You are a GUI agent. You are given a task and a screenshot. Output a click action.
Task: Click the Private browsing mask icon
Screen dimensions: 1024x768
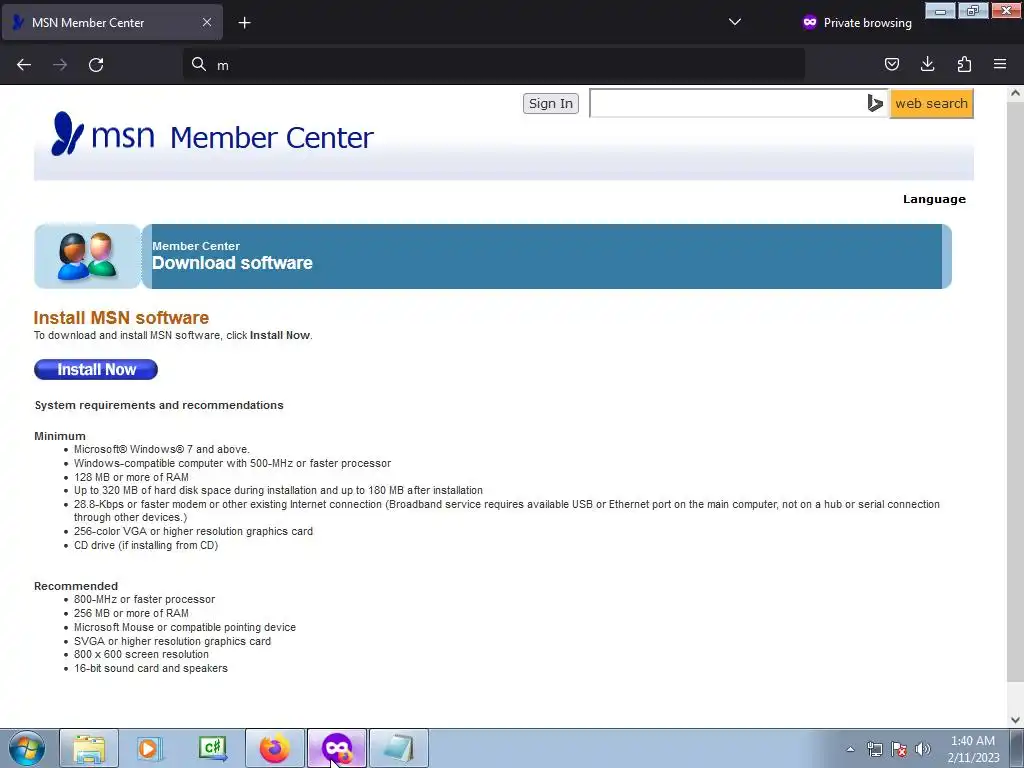[x=810, y=22]
